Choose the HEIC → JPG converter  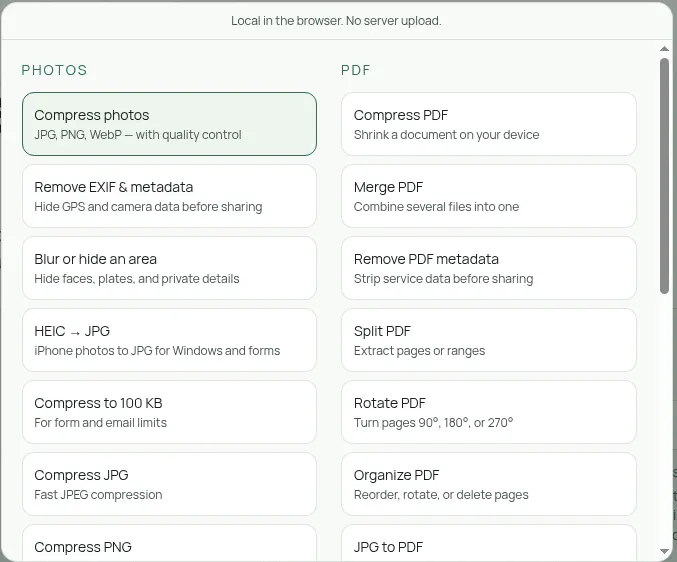169,340
